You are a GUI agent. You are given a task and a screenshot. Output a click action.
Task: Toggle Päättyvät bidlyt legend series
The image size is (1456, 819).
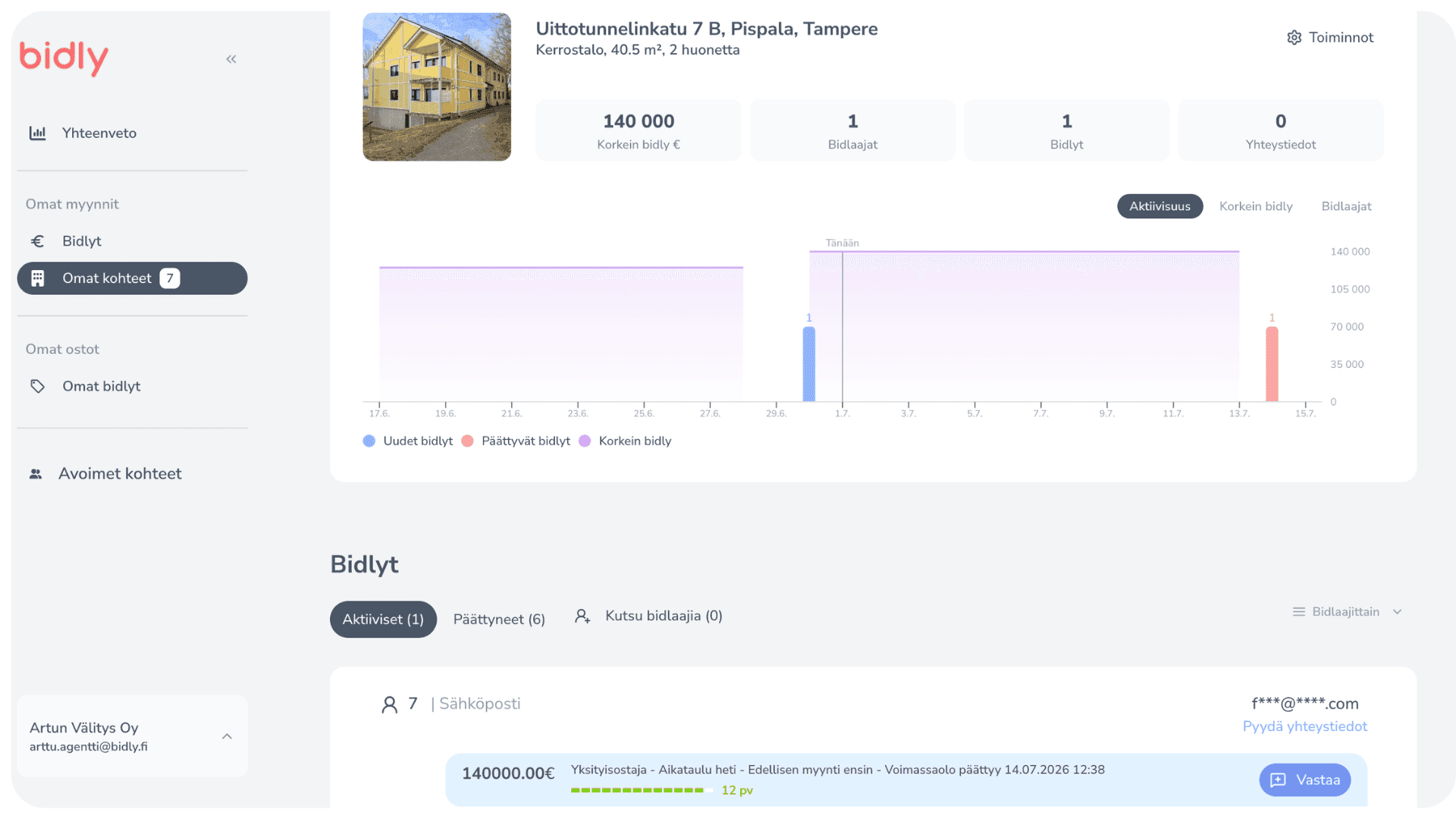click(516, 441)
